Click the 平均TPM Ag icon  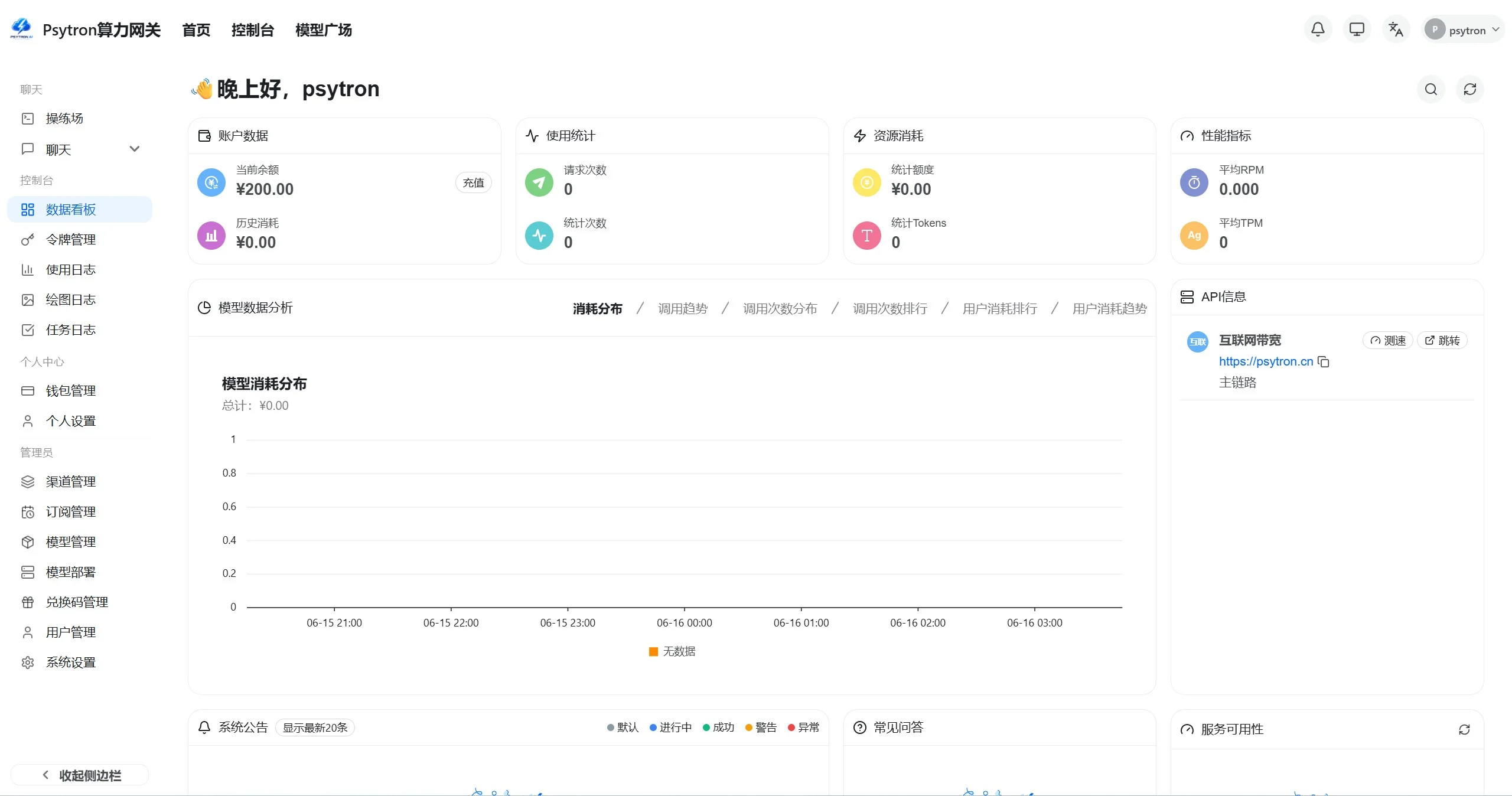tap(1194, 236)
